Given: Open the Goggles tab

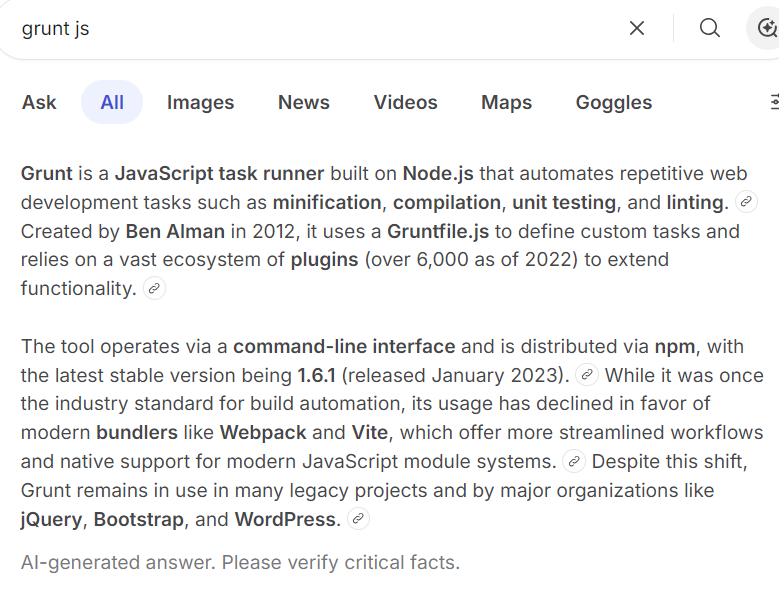Looking at the screenshot, I should point(614,102).
